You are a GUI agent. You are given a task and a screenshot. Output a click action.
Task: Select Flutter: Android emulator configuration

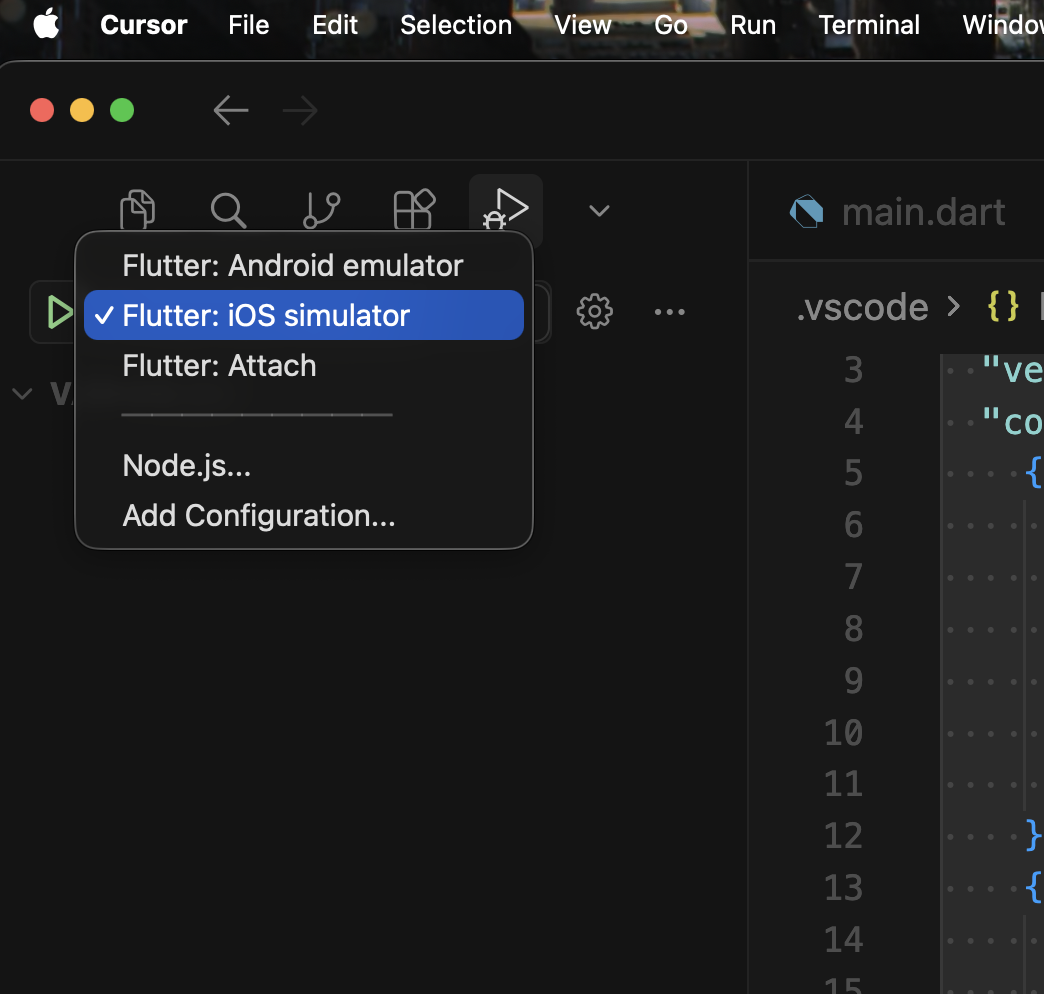click(304, 266)
